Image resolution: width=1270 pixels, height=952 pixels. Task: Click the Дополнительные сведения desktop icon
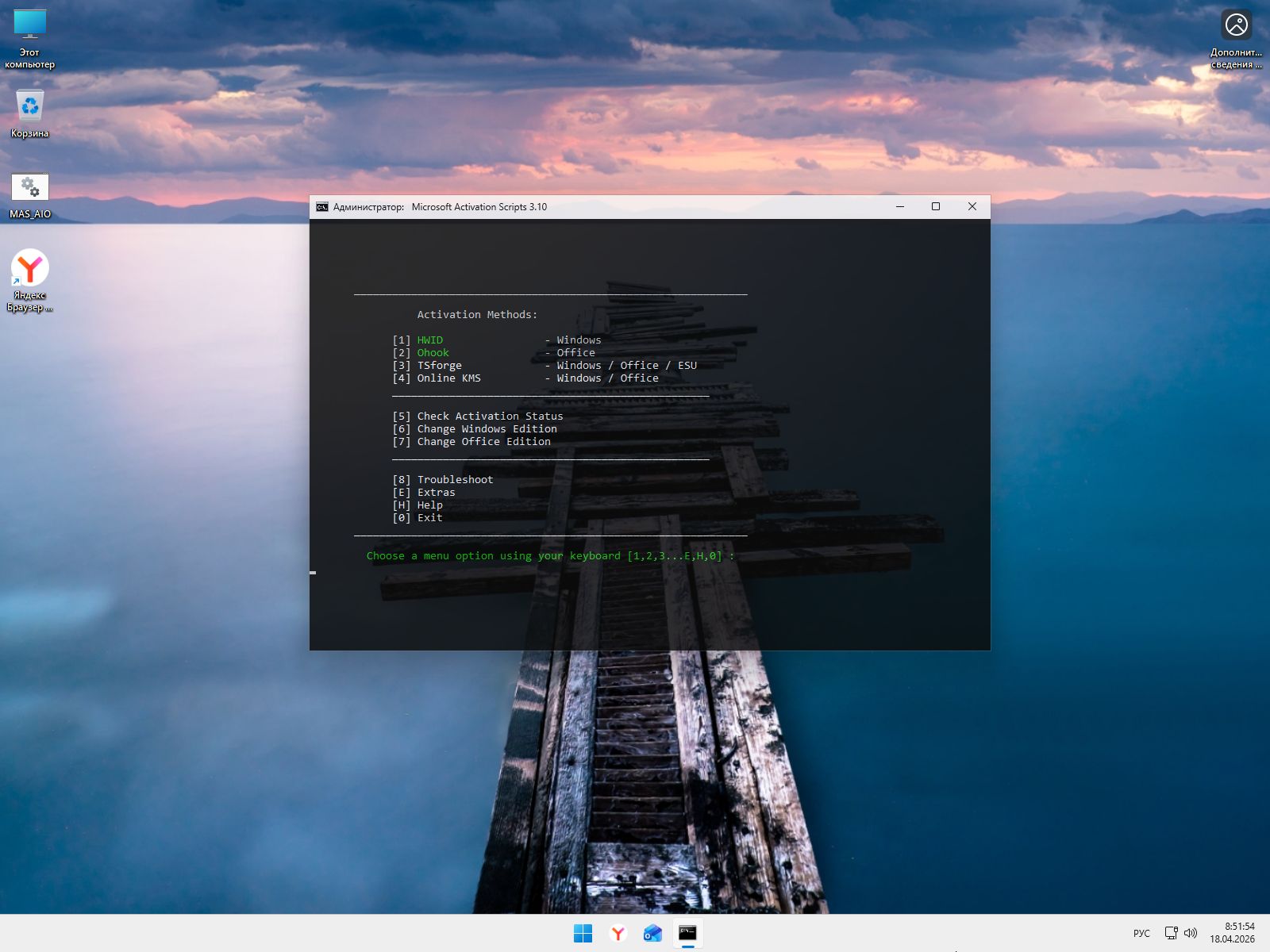click(1236, 38)
